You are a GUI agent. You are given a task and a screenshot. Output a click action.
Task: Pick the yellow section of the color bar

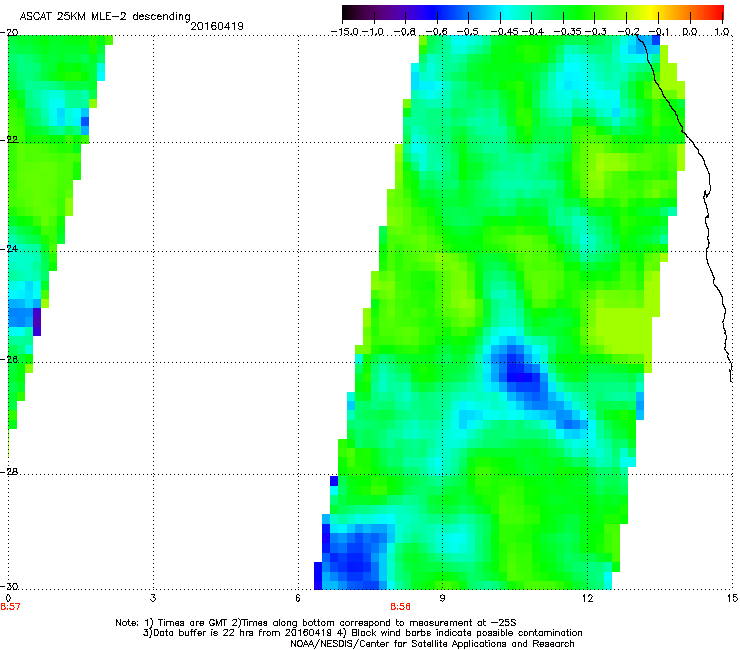pyautogui.click(x=652, y=13)
